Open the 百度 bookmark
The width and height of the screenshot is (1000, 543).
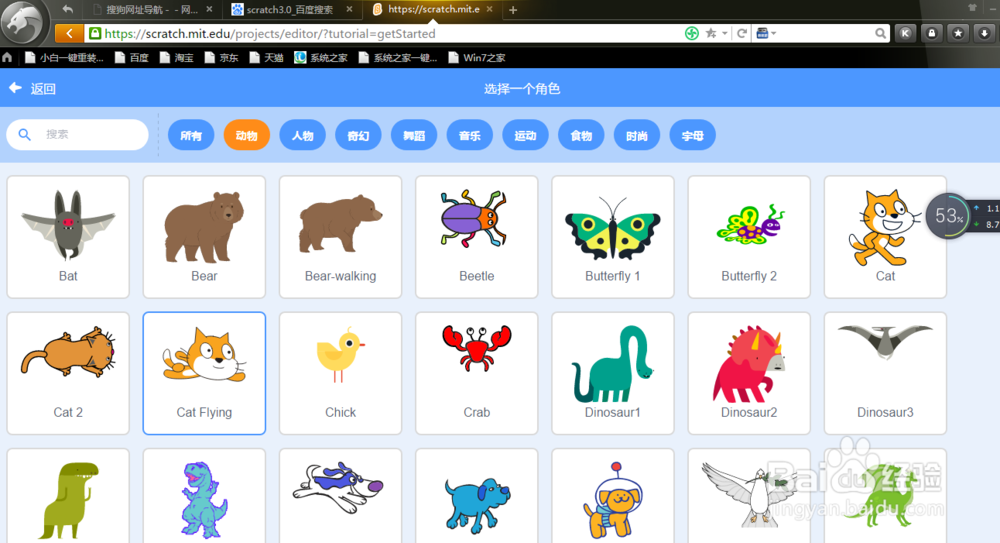coord(132,57)
